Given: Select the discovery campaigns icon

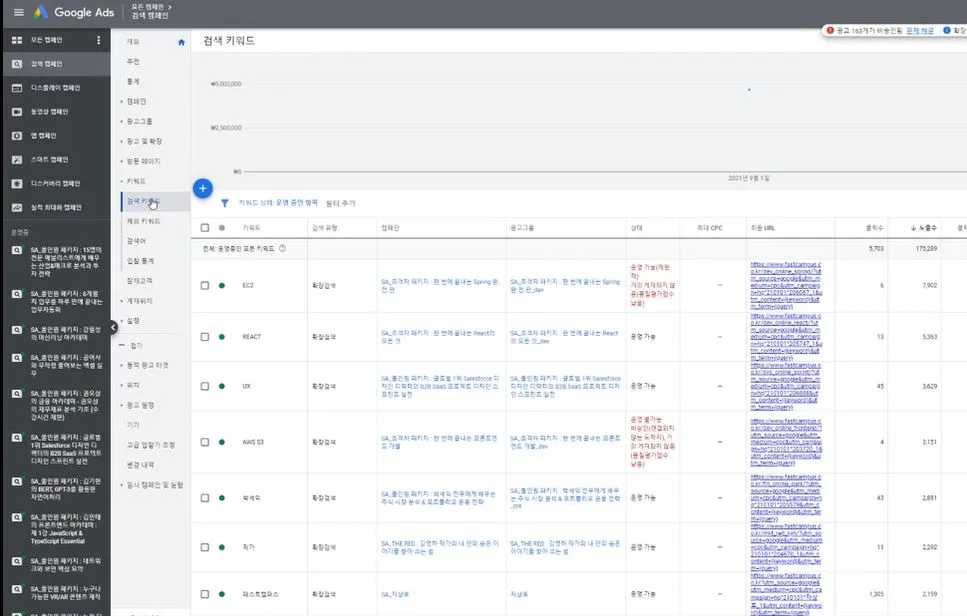Looking at the screenshot, I should 17,184.
